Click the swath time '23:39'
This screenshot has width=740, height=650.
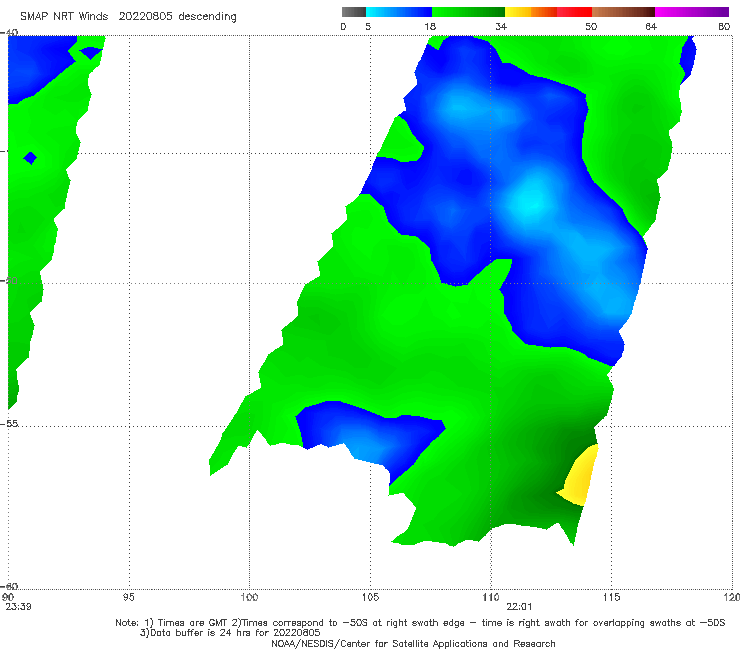click(18, 607)
